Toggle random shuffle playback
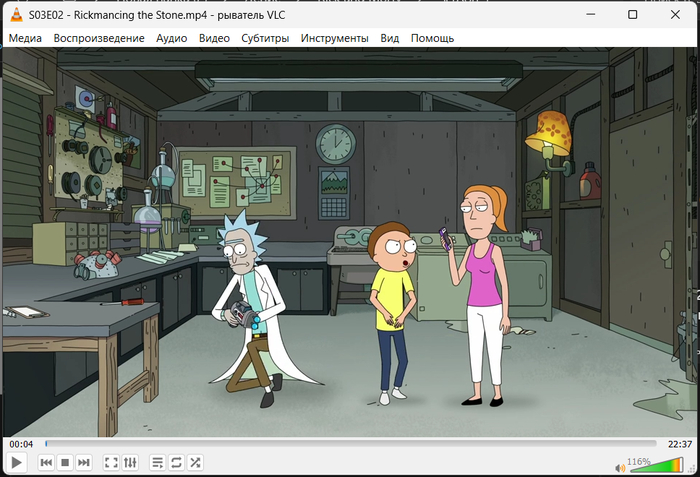Image resolution: width=700 pixels, height=477 pixels. point(195,462)
